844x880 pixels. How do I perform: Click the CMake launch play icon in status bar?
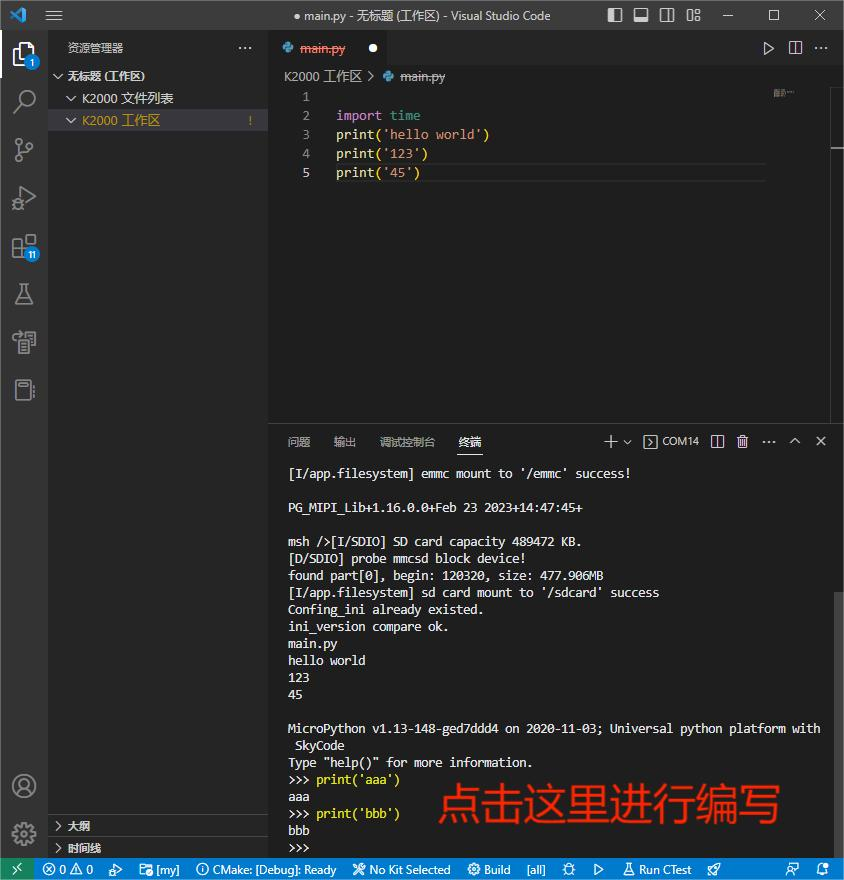[x=598, y=869]
